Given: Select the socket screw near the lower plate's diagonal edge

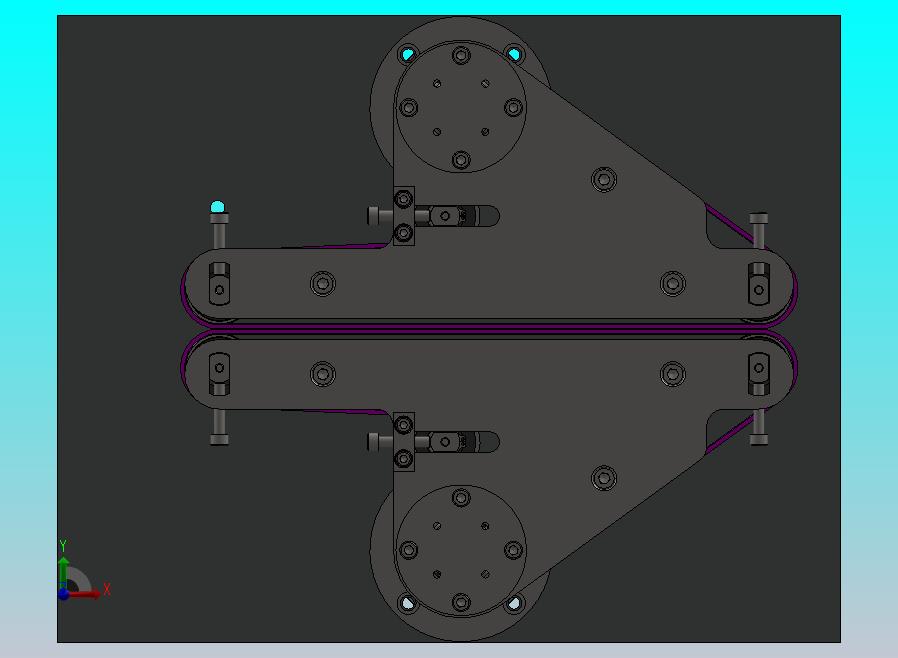Looking at the screenshot, I should [604, 478].
